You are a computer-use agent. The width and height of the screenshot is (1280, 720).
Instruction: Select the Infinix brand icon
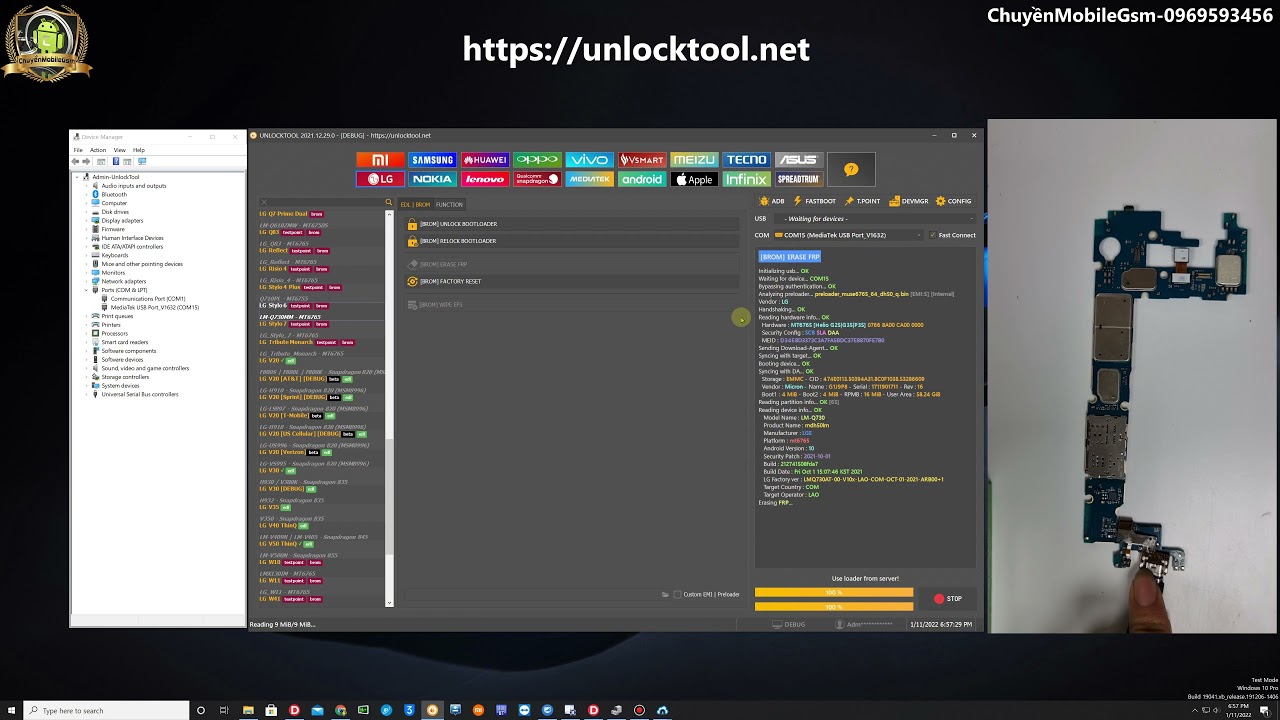point(746,179)
